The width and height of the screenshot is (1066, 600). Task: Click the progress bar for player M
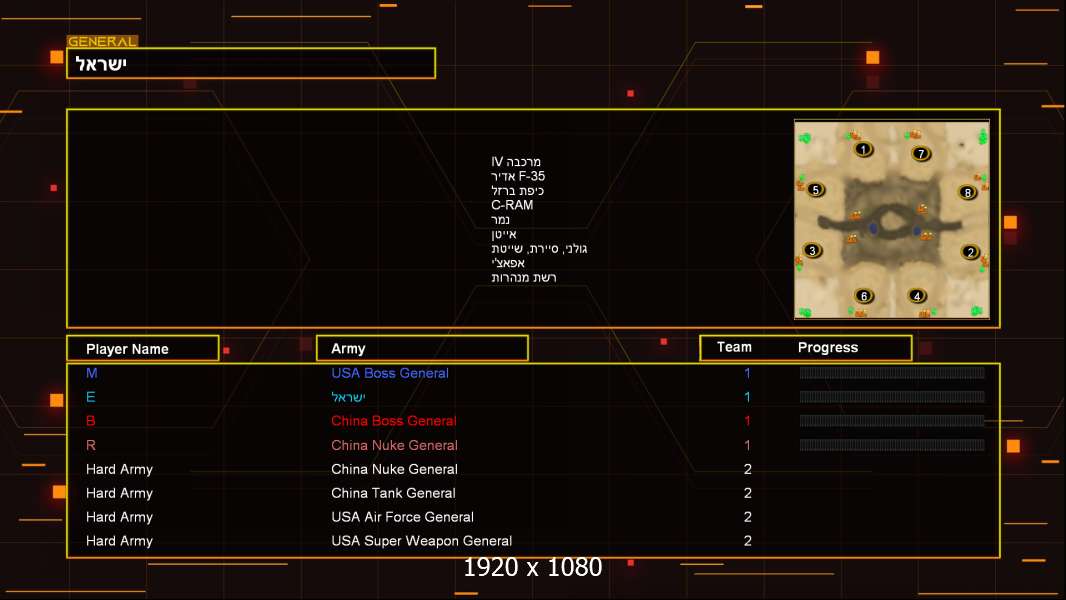point(892,372)
